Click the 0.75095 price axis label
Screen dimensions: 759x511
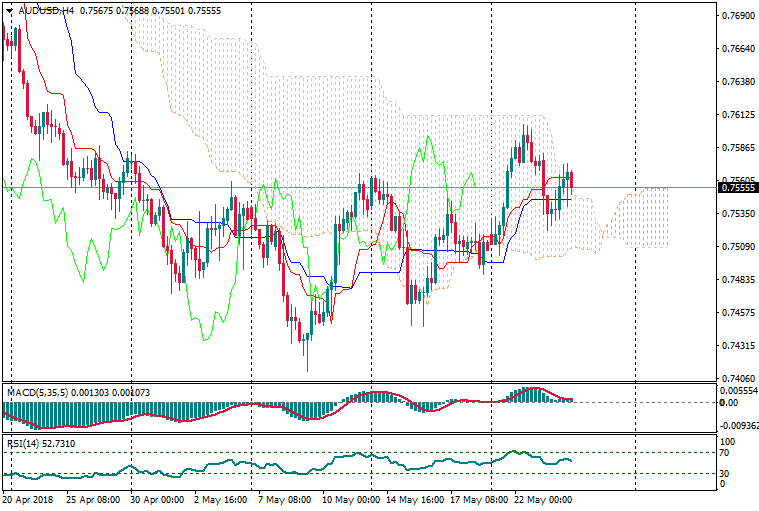pyautogui.click(x=736, y=247)
